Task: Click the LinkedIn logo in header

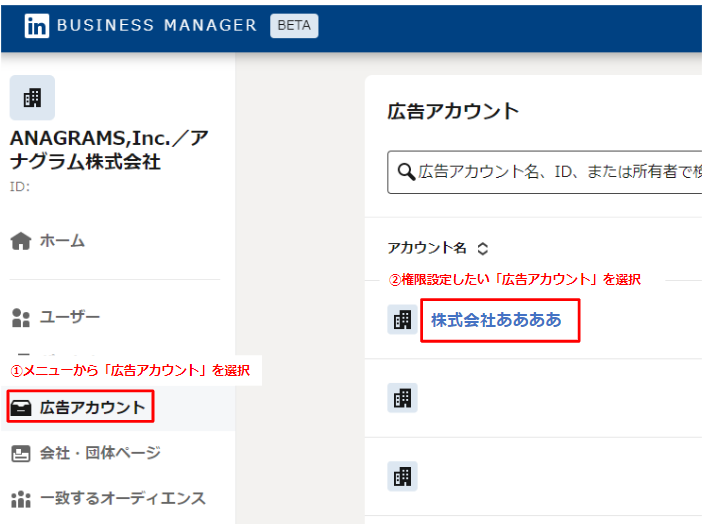Action: coord(37,26)
